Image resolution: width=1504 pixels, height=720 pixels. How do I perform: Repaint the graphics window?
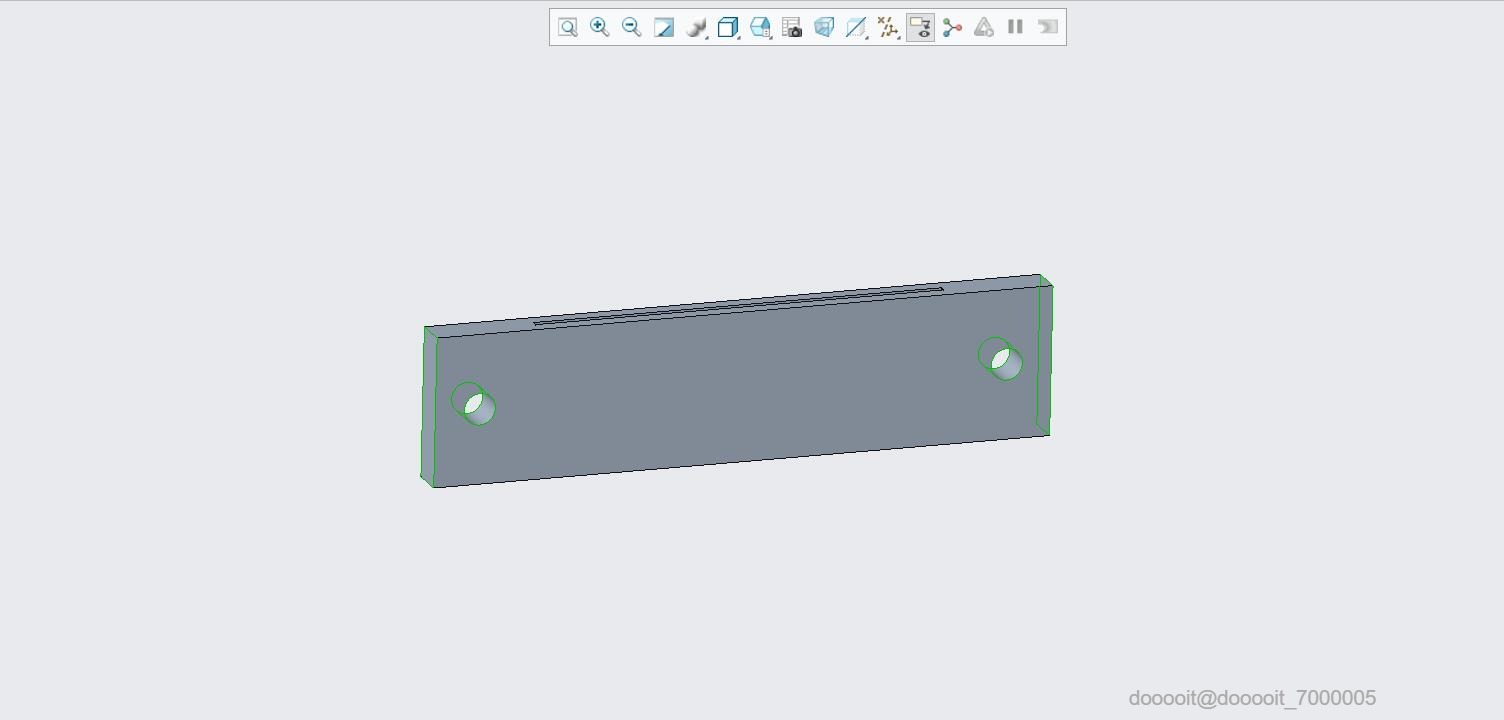point(664,27)
